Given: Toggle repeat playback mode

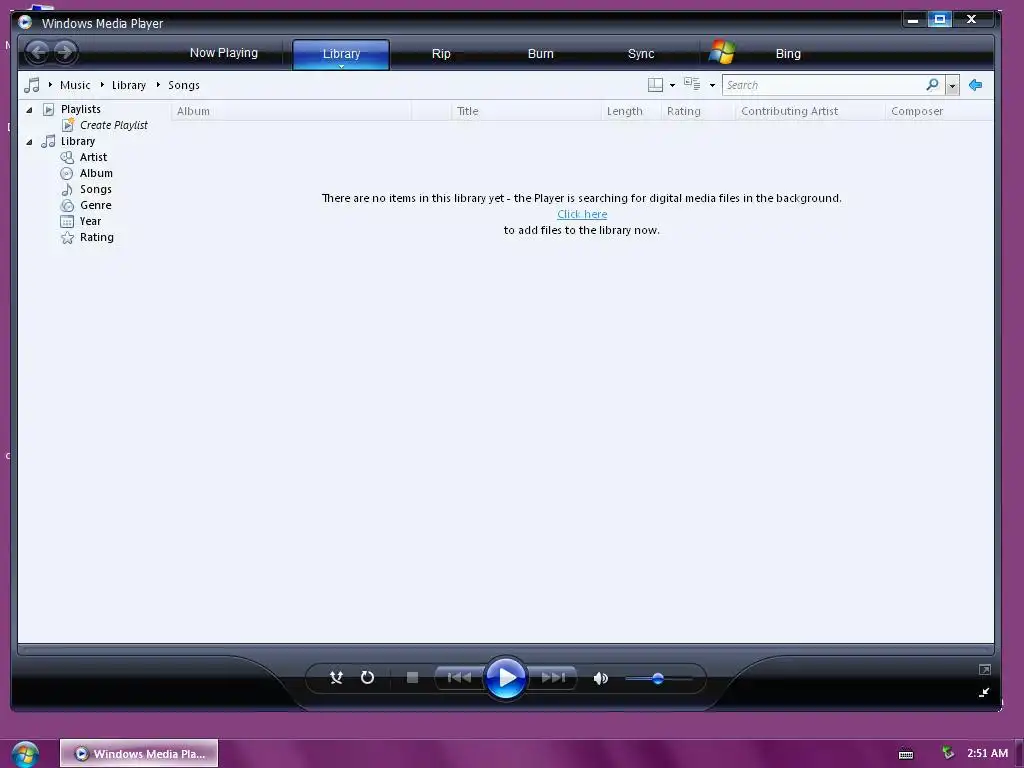Looking at the screenshot, I should (x=368, y=678).
